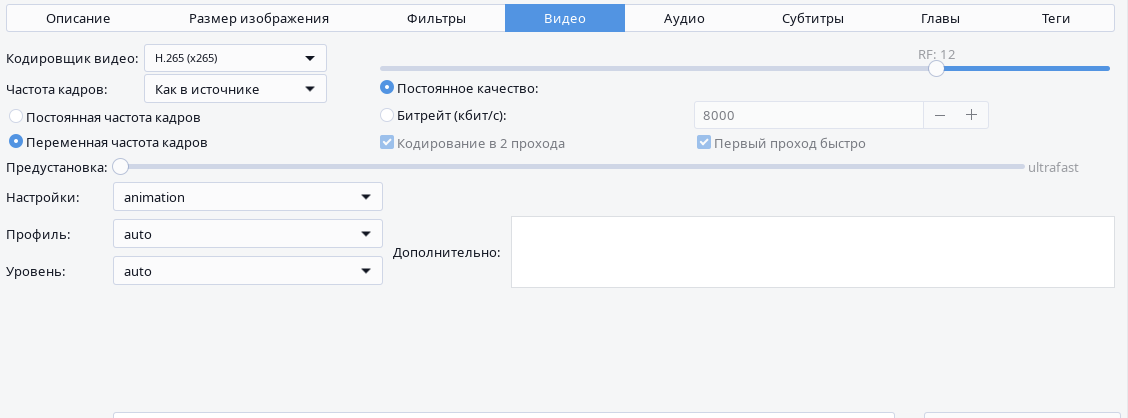Click the Предустановка ultrafast slider handle
Viewport: 1128px width, 418px height.
[120, 167]
